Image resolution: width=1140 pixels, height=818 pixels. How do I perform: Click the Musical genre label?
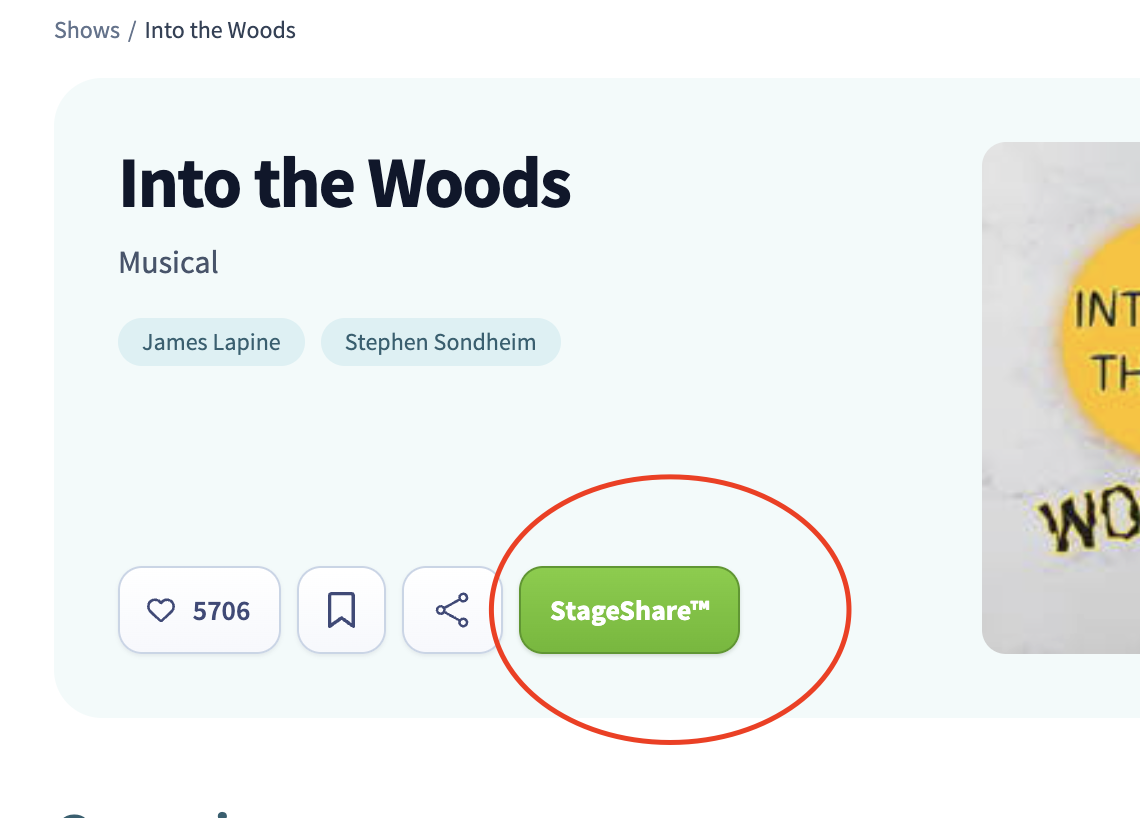point(169,262)
